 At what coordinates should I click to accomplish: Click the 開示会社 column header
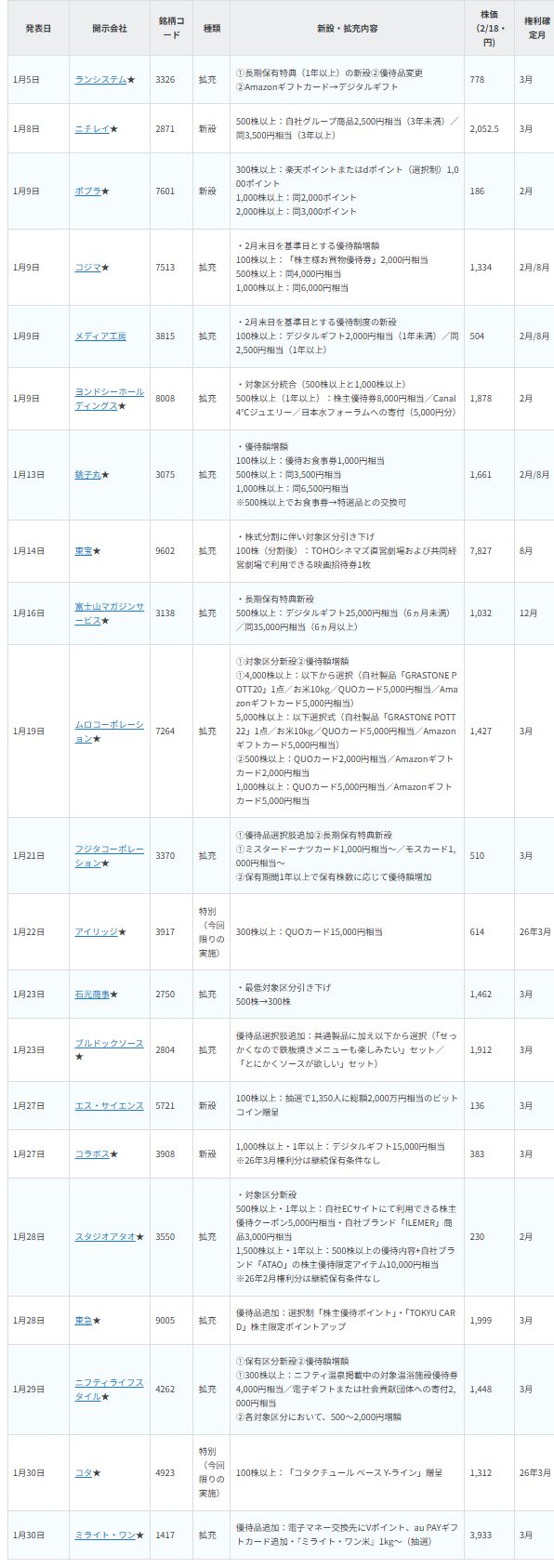110,29
